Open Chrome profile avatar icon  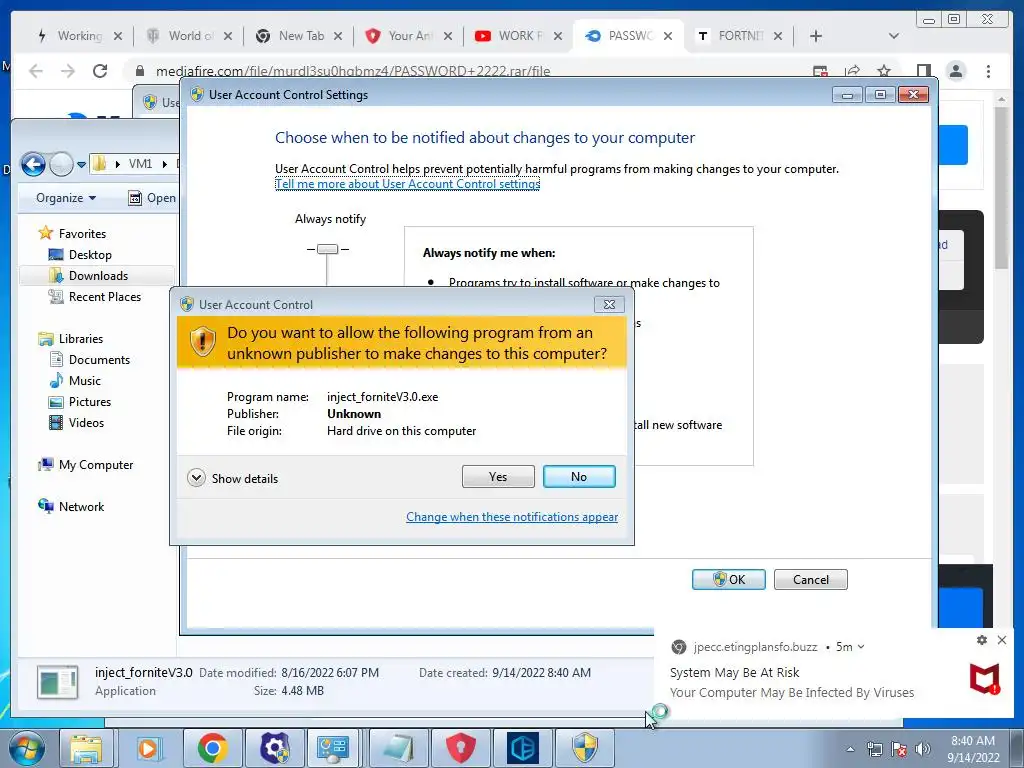coord(956,71)
